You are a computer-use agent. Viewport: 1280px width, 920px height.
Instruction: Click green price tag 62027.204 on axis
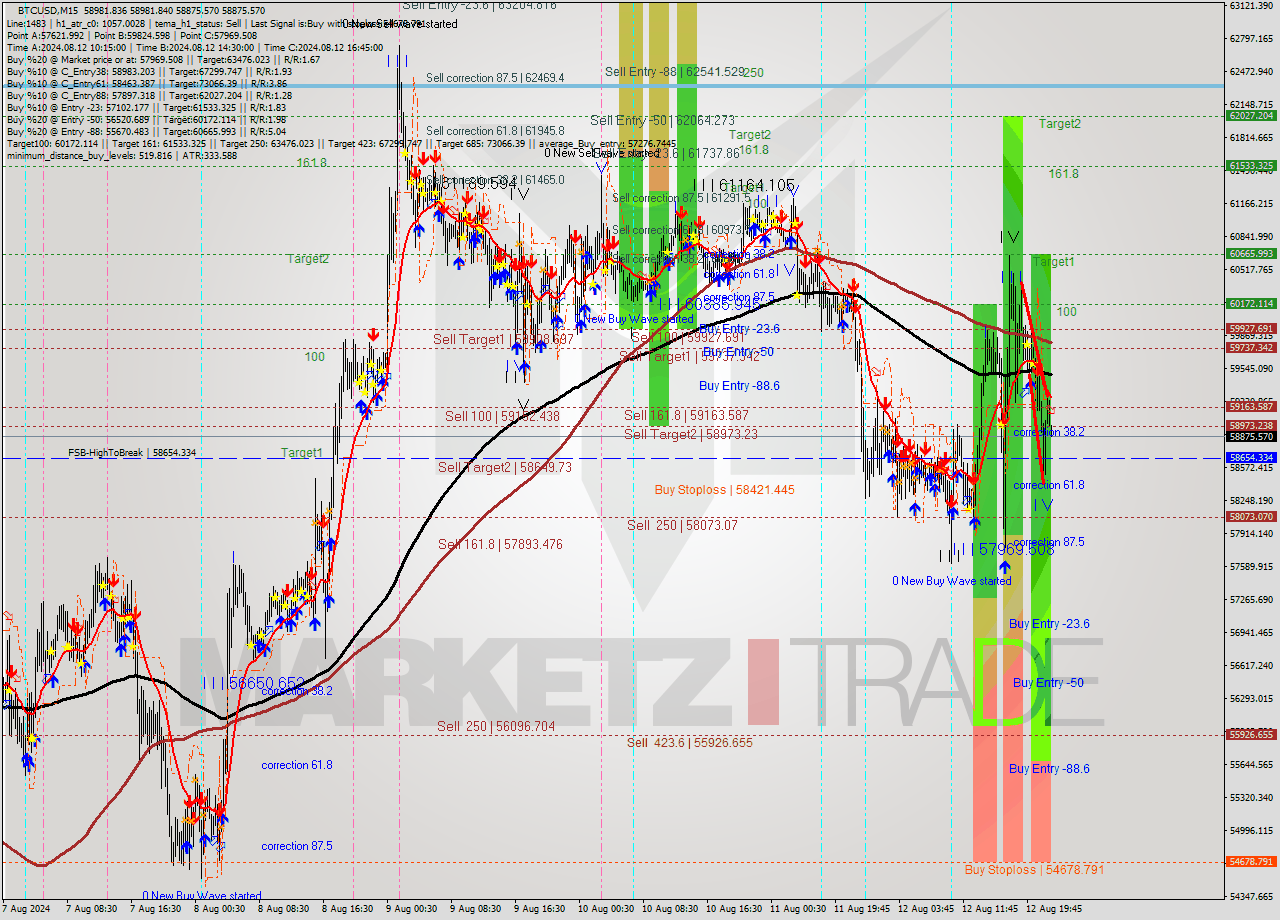[1251, 116]
